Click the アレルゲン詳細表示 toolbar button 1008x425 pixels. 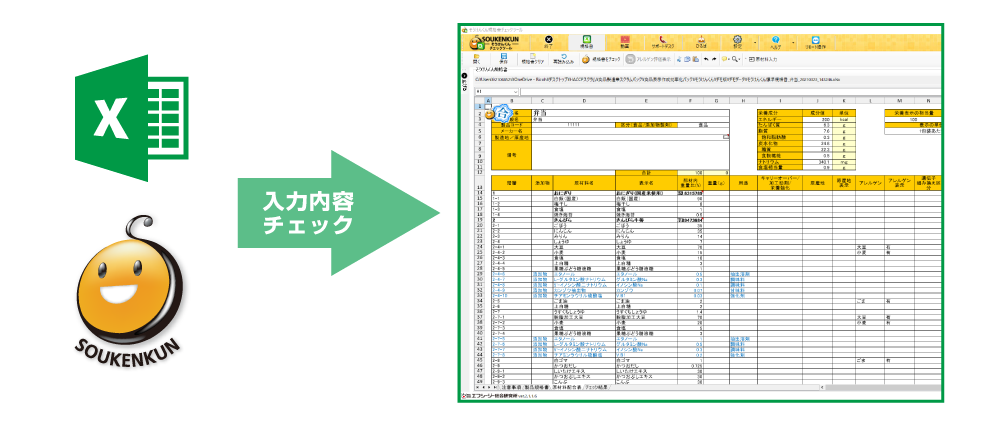pos(648,59)
